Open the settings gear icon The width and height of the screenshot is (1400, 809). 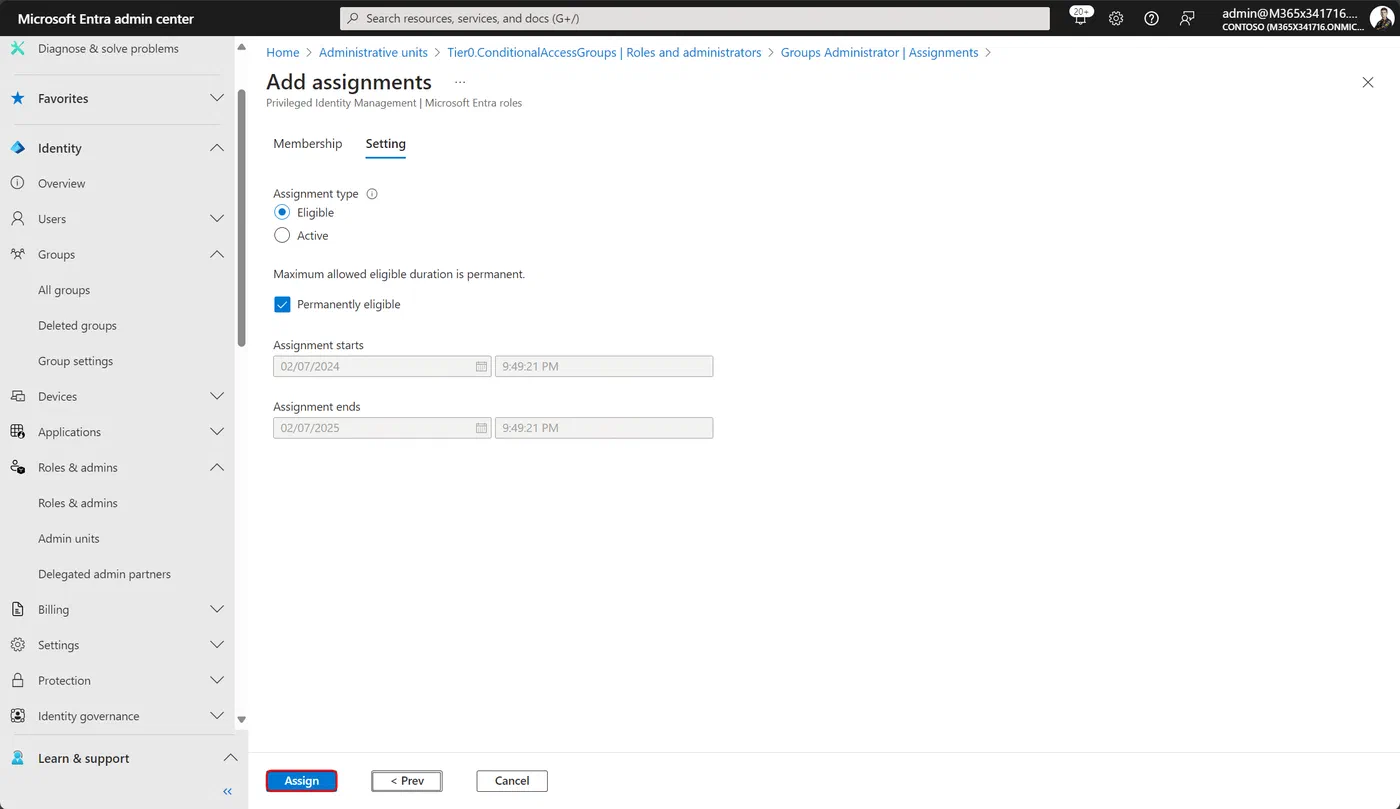(x=1116, y=18)
